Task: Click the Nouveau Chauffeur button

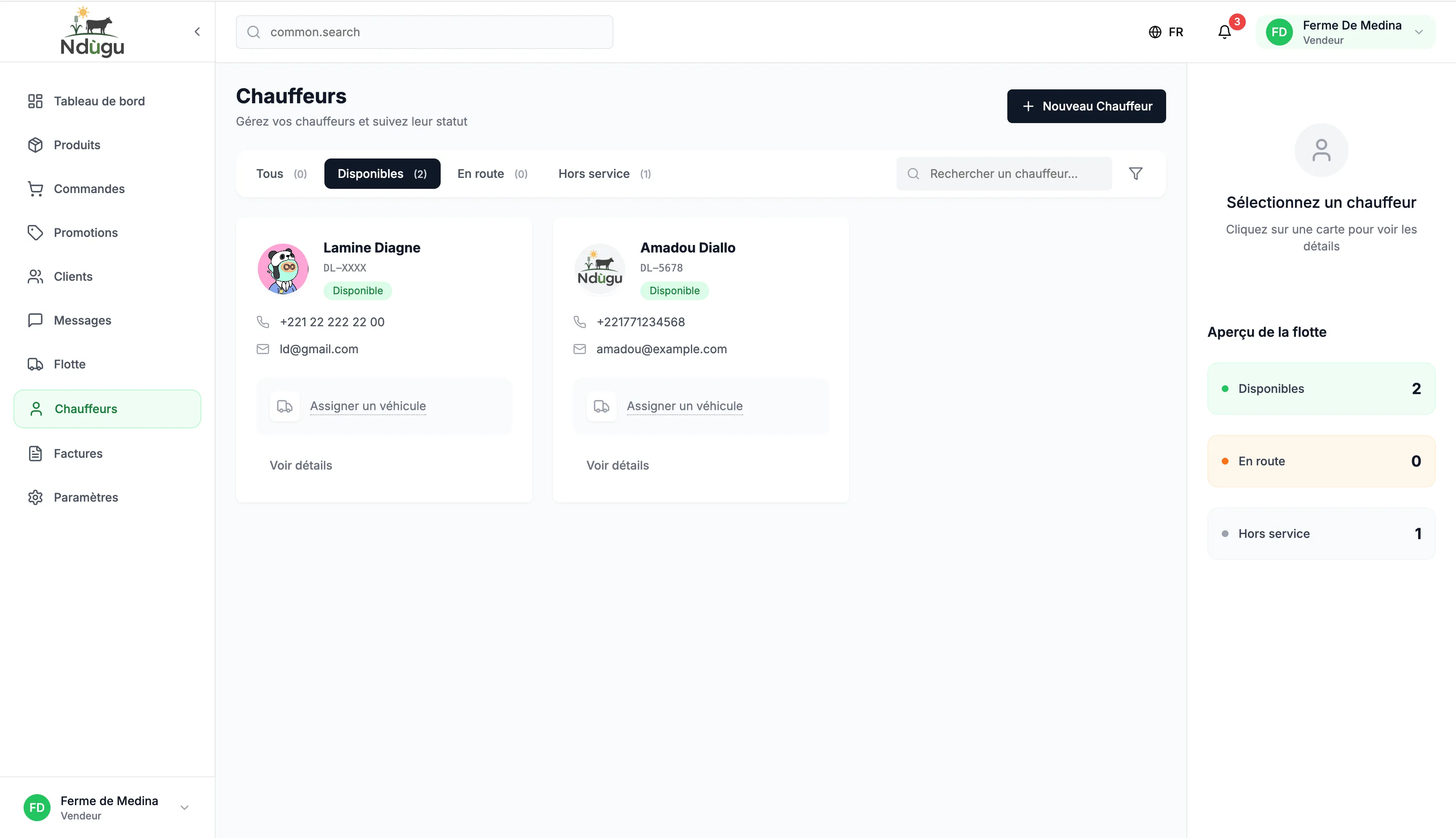Action: [1086, 106]
